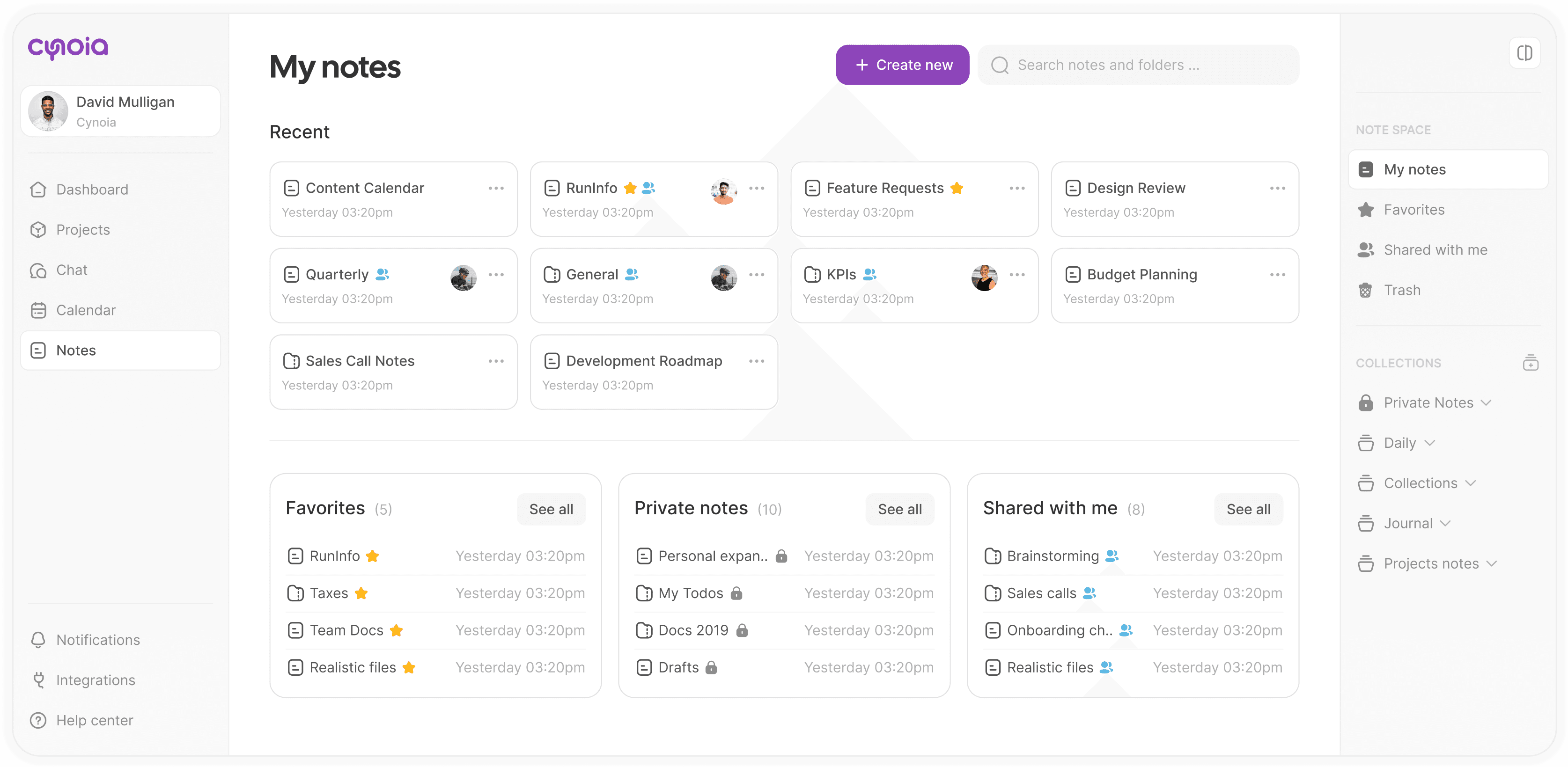This screenshot has width=1568, height=767.
Task: Open the Trash bin icon
Action: [x=1365, y=290]
